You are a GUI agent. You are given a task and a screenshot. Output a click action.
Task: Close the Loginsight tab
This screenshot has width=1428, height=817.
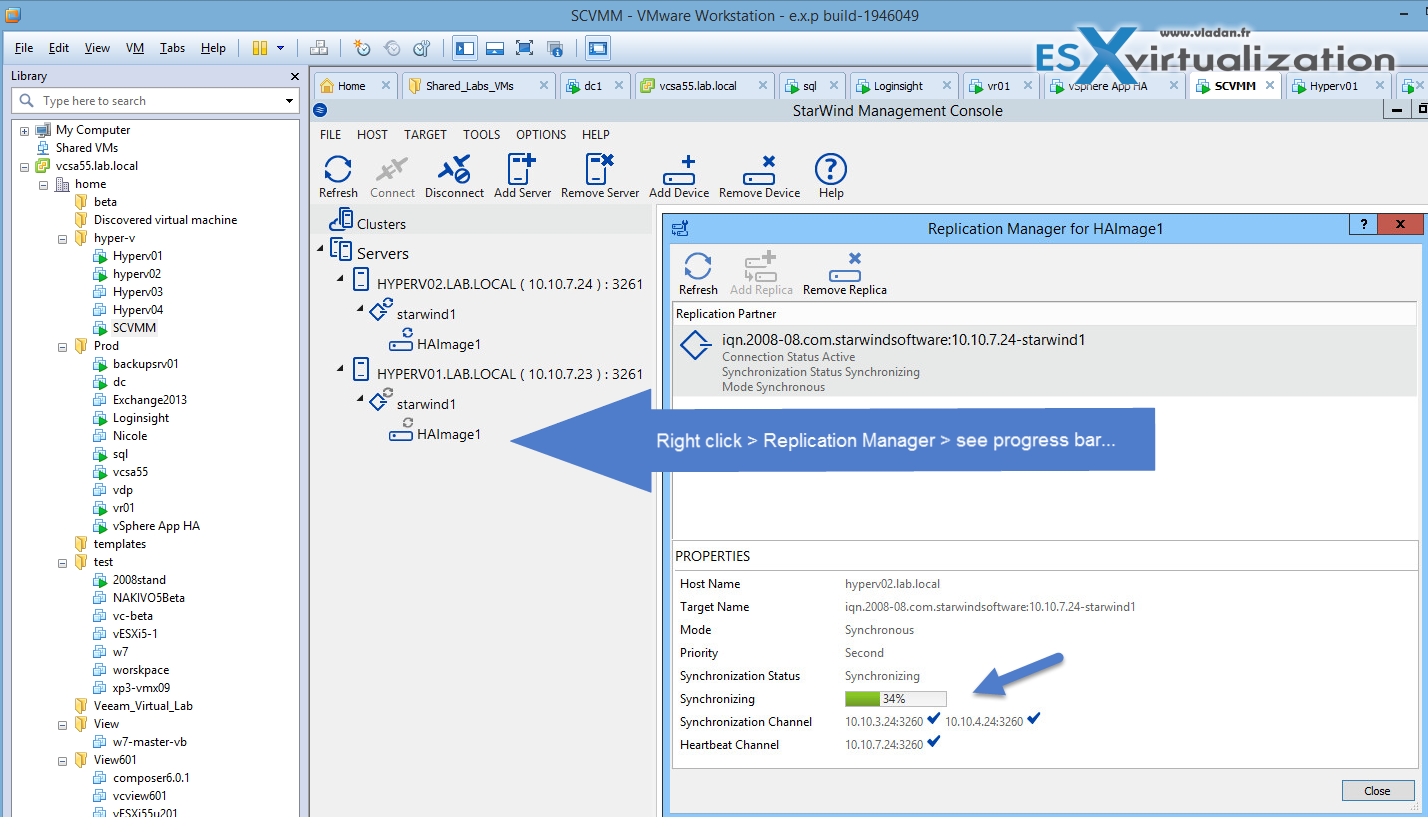pos(945,86)
